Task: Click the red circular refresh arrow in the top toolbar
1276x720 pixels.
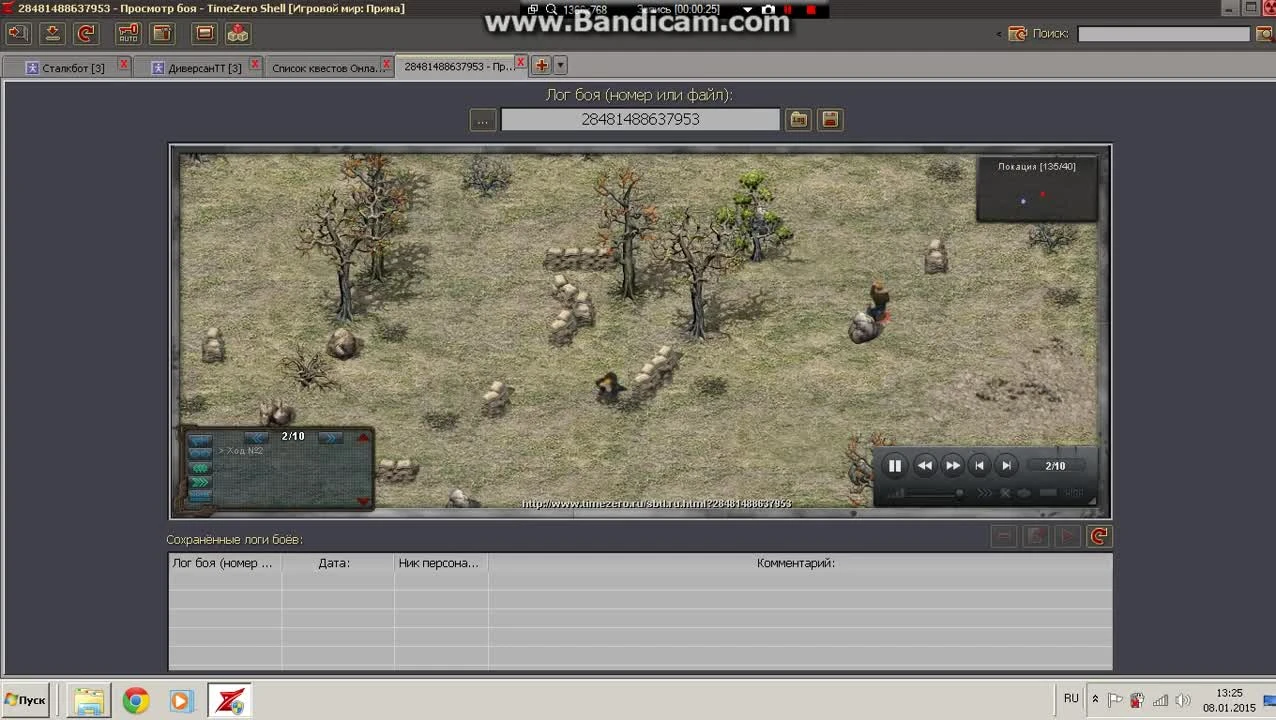Action: click(86, 33)
